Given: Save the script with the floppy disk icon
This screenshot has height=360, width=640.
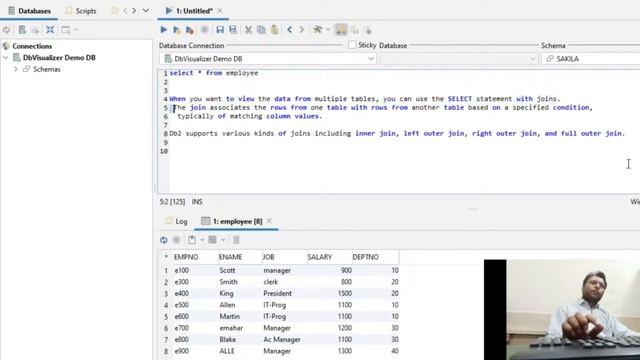Looking at the screenshot, I should (x=220, y=30).
